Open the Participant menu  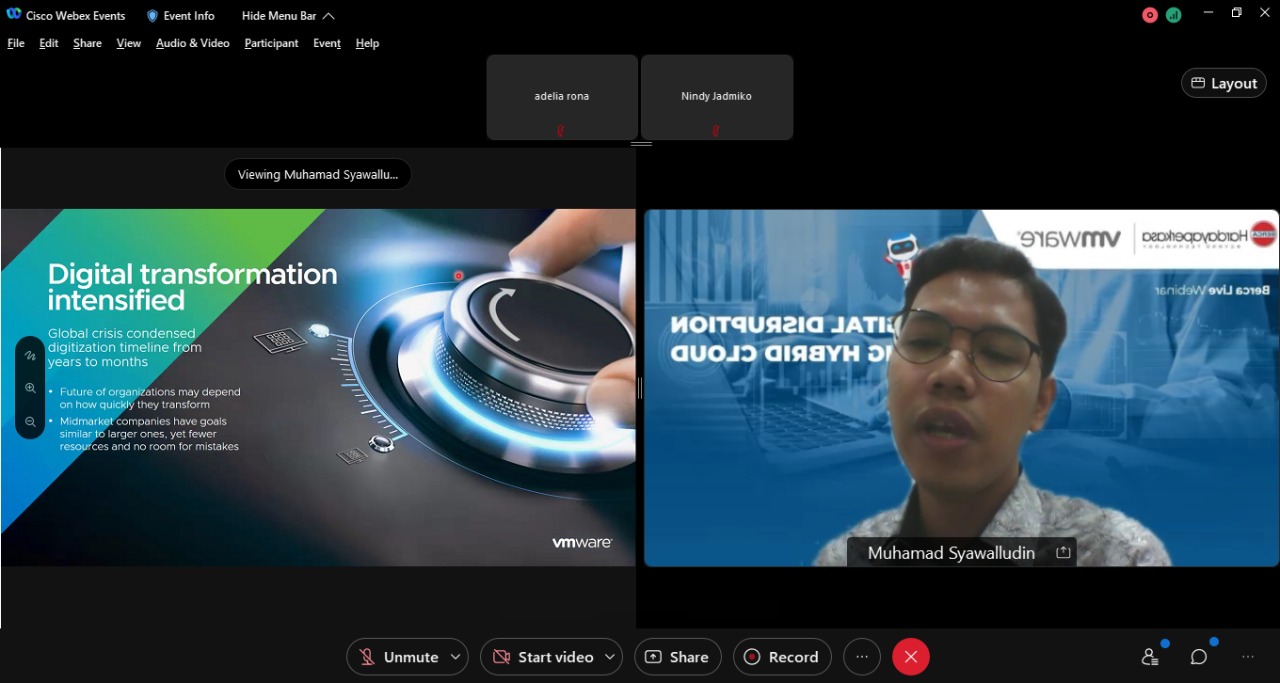click(272, 43)
